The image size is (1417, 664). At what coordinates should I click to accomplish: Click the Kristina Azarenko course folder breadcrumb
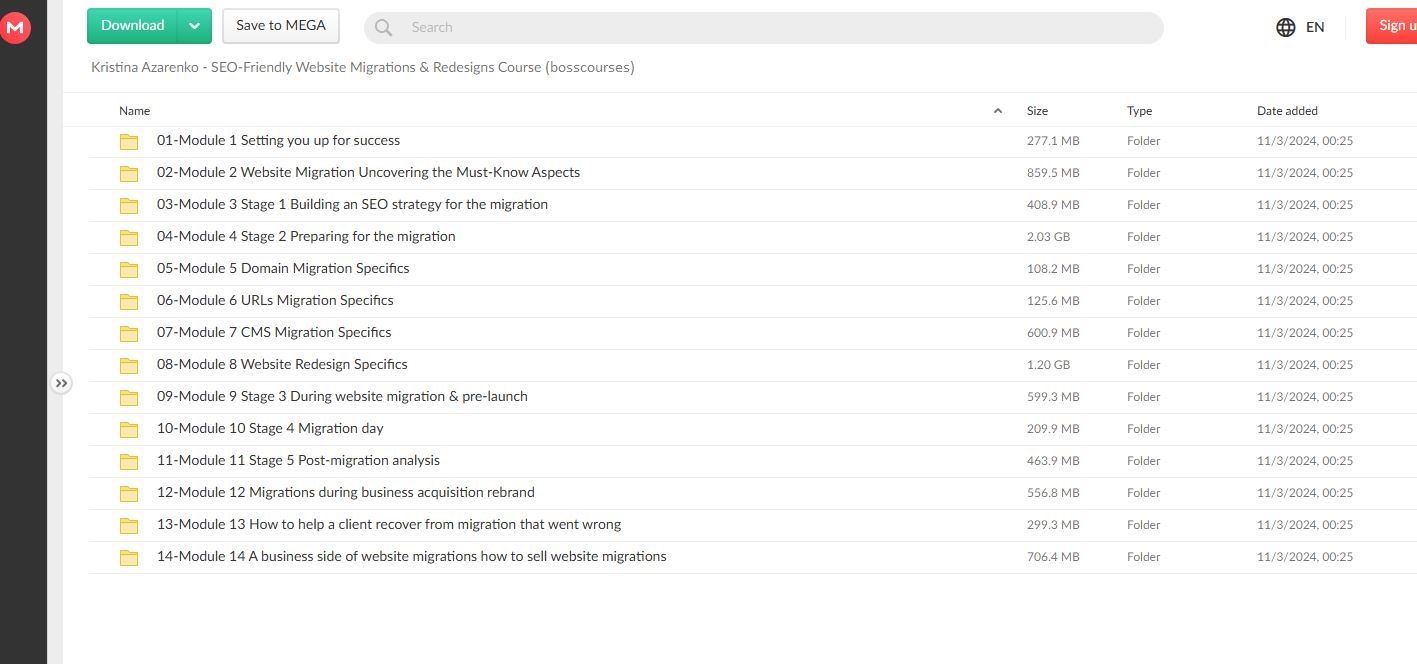363,67
